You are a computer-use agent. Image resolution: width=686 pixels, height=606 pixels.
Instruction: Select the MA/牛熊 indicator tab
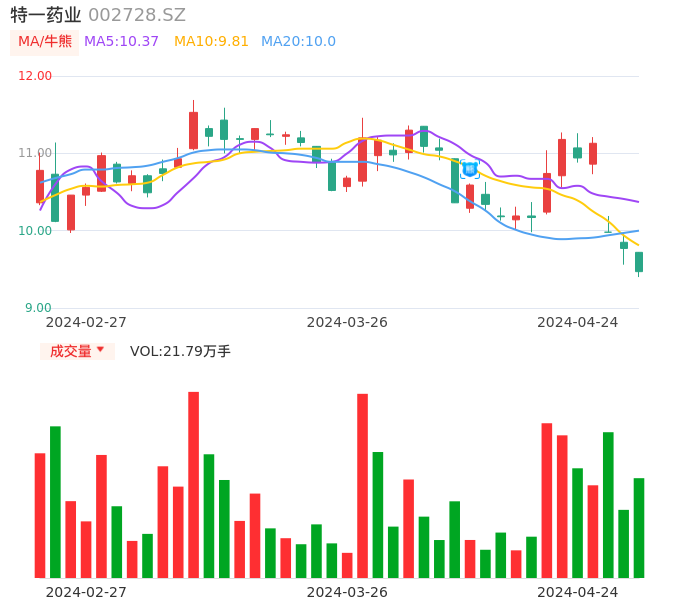(44, 42)
